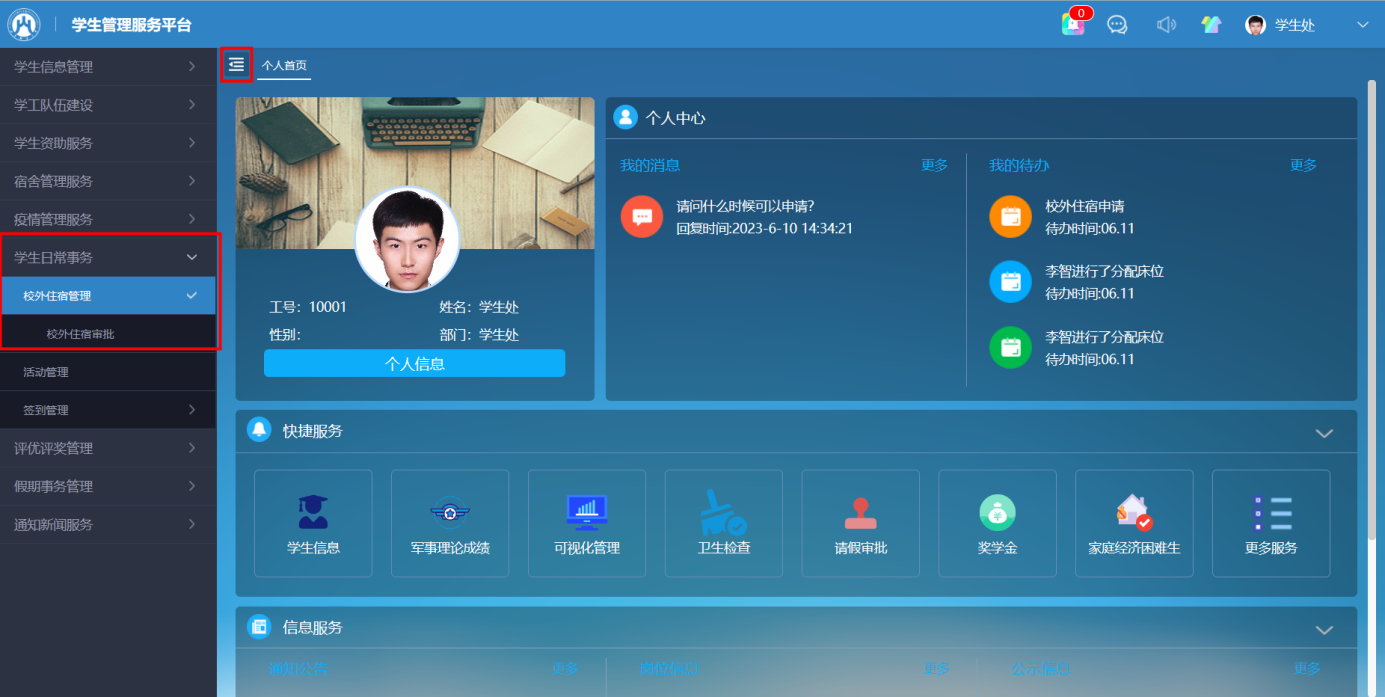Open 家庭经济困难生 quick service
The width and height of the screenshot is (1385, 697).
pyautogui.click(x=1134, y=523)
